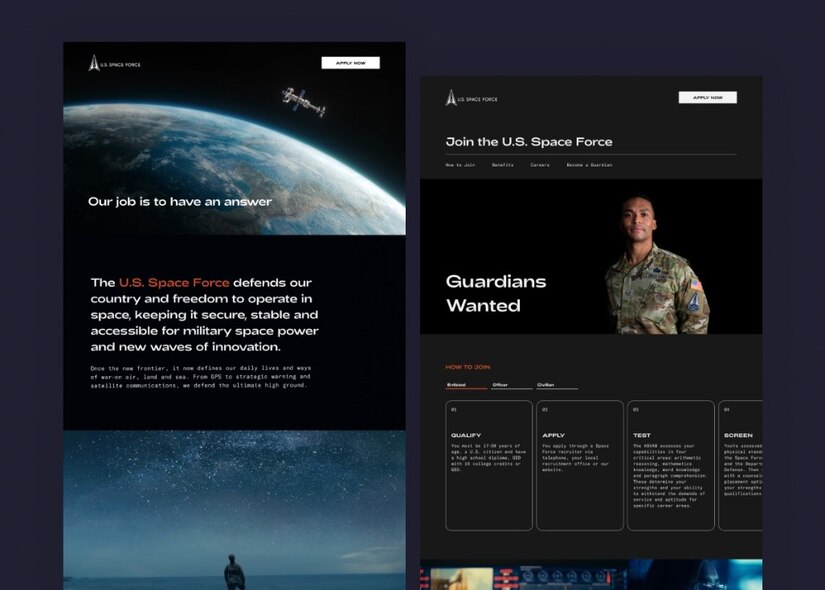Select the Apply card labeled 02
This screenshot has width=825, height=590.
tap(579, 465)
